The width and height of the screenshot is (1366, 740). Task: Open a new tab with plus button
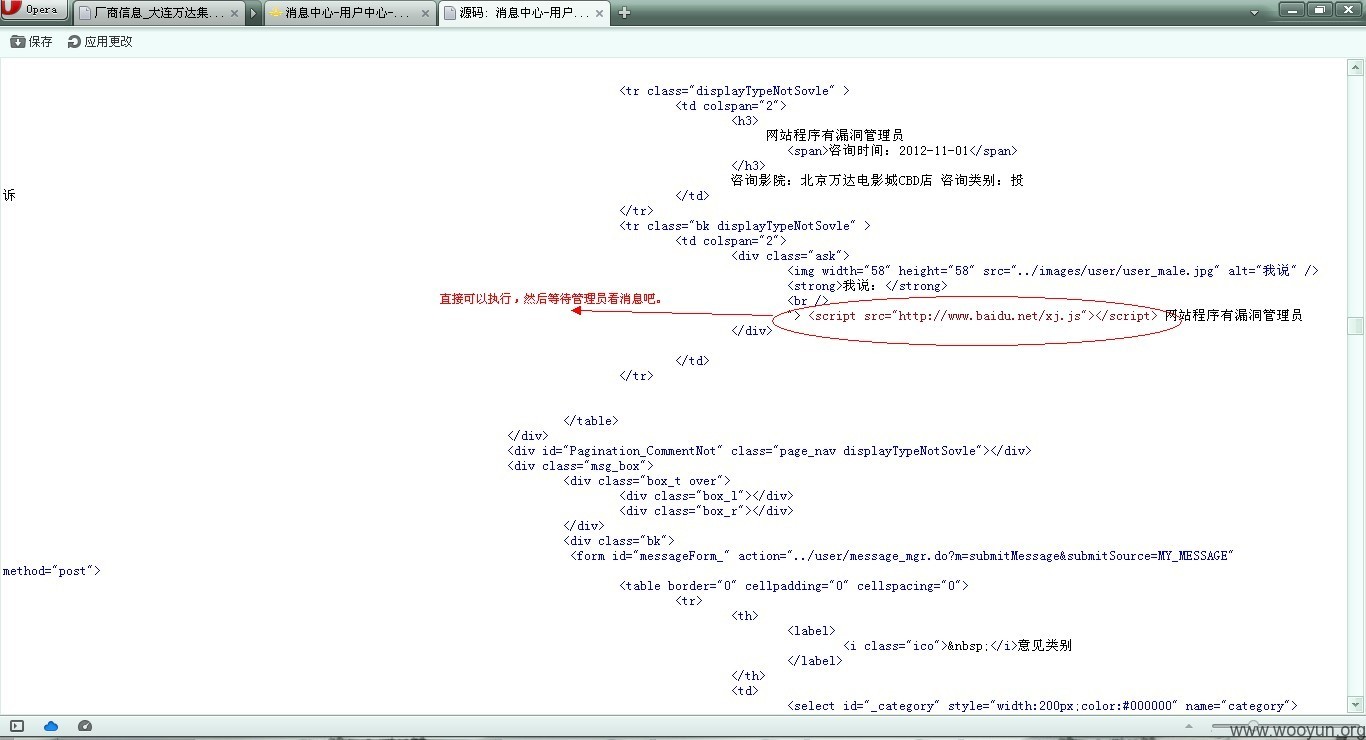(x=624, y=13)
